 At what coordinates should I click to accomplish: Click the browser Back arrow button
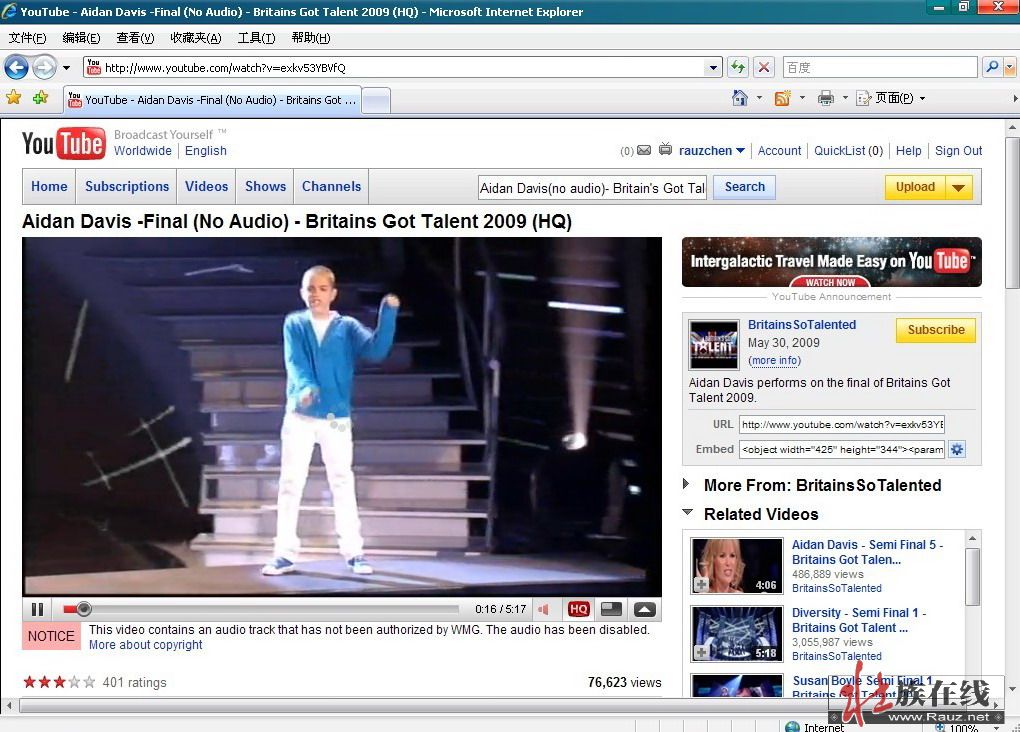(x=16, y=67)
